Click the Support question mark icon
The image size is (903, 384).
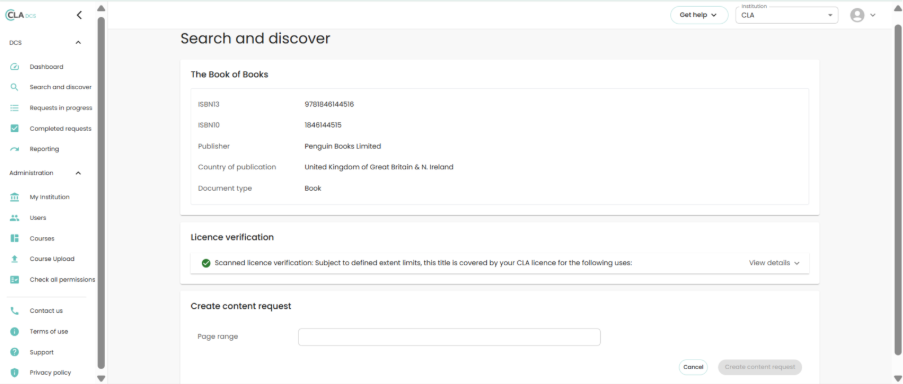[x=15, y=352]
